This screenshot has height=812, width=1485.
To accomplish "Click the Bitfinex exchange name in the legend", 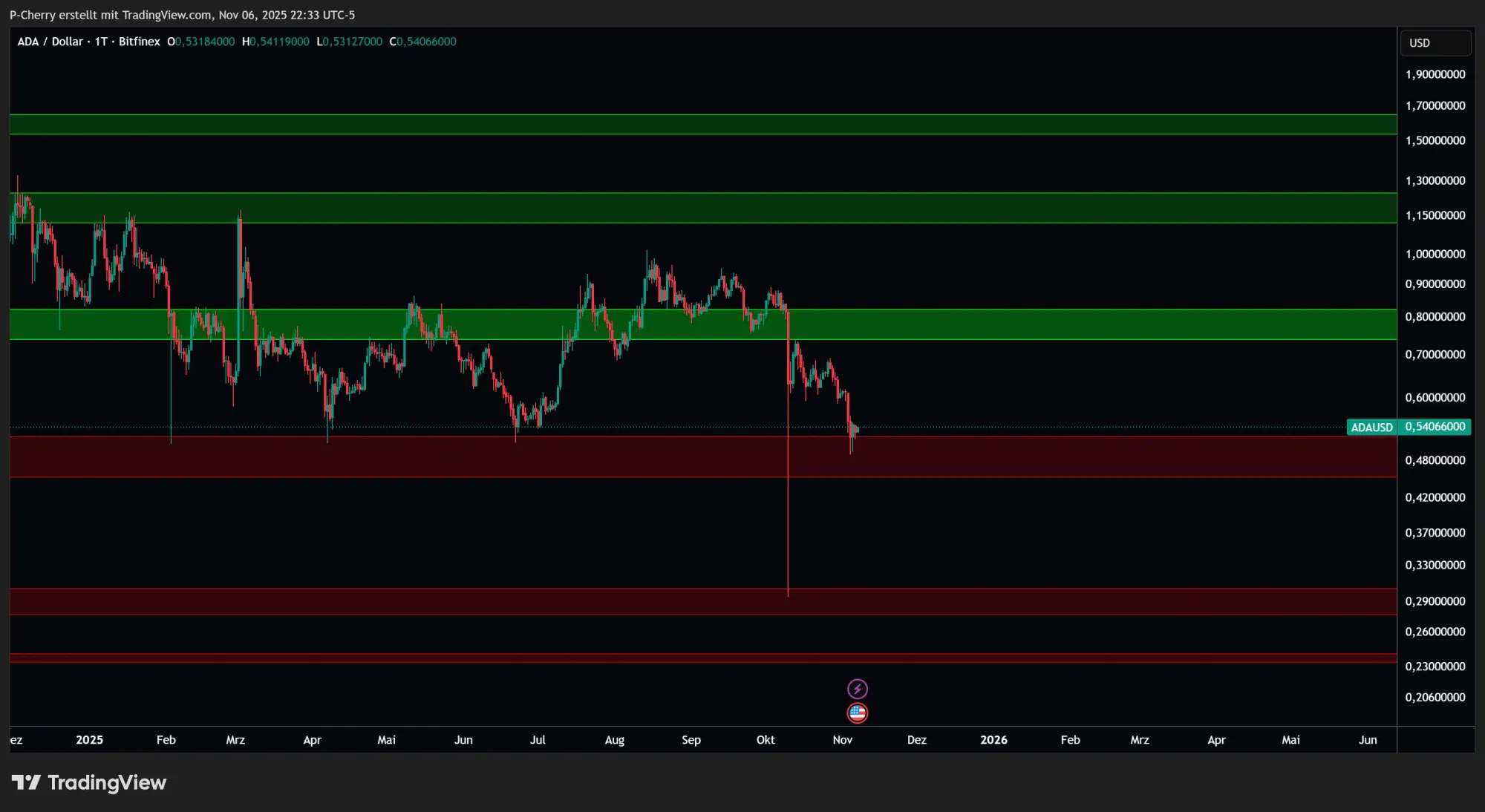I will tap(138, 42).
